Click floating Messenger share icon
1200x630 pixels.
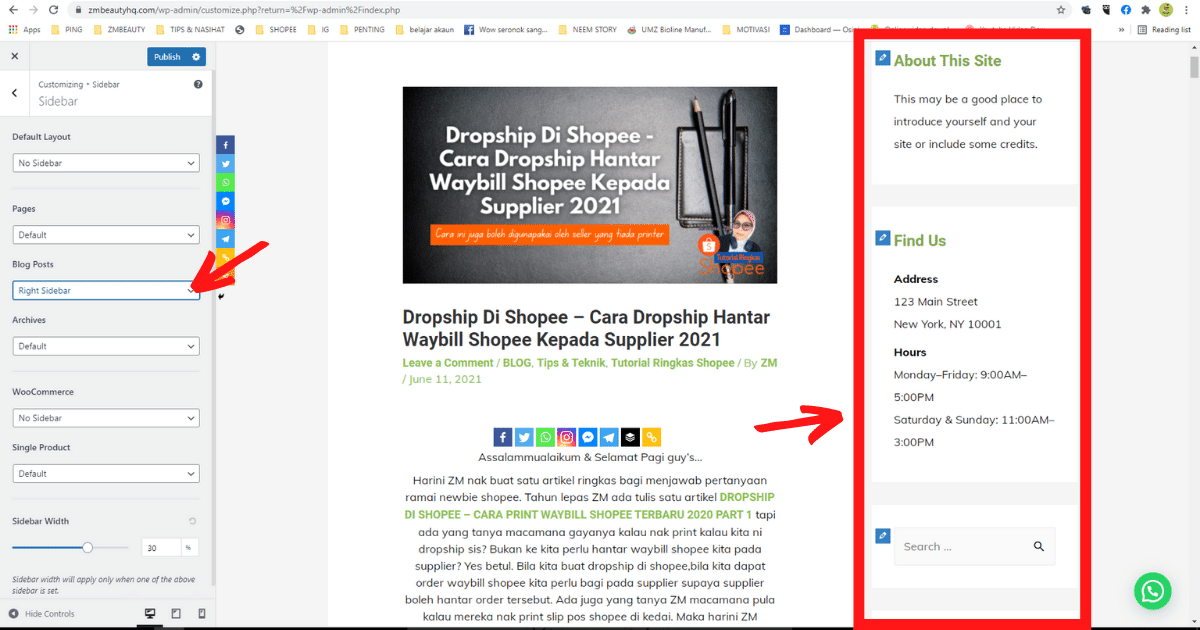226,201
